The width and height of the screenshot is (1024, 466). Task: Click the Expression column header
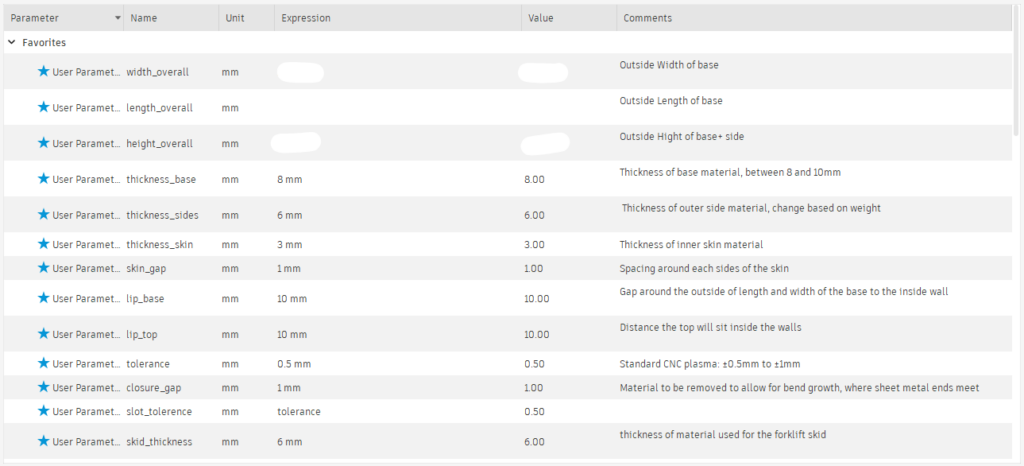tap(306, 18)
